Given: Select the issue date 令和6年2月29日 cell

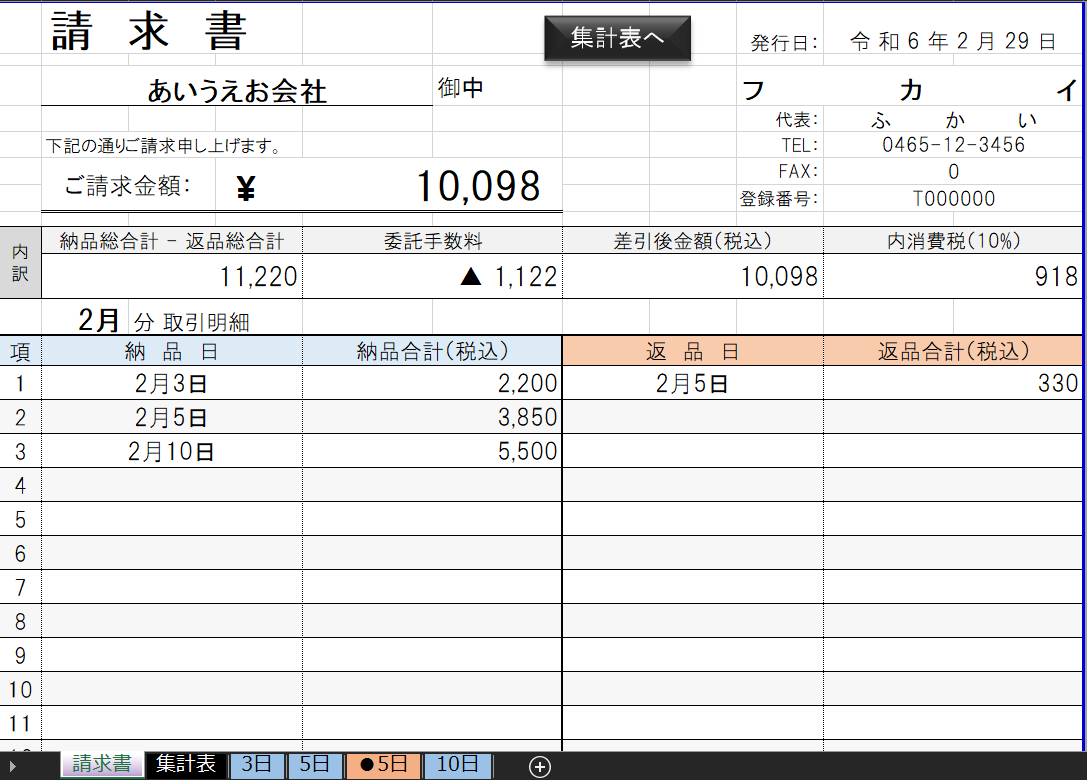Looking at the screenshot, I should pos(953,42).
